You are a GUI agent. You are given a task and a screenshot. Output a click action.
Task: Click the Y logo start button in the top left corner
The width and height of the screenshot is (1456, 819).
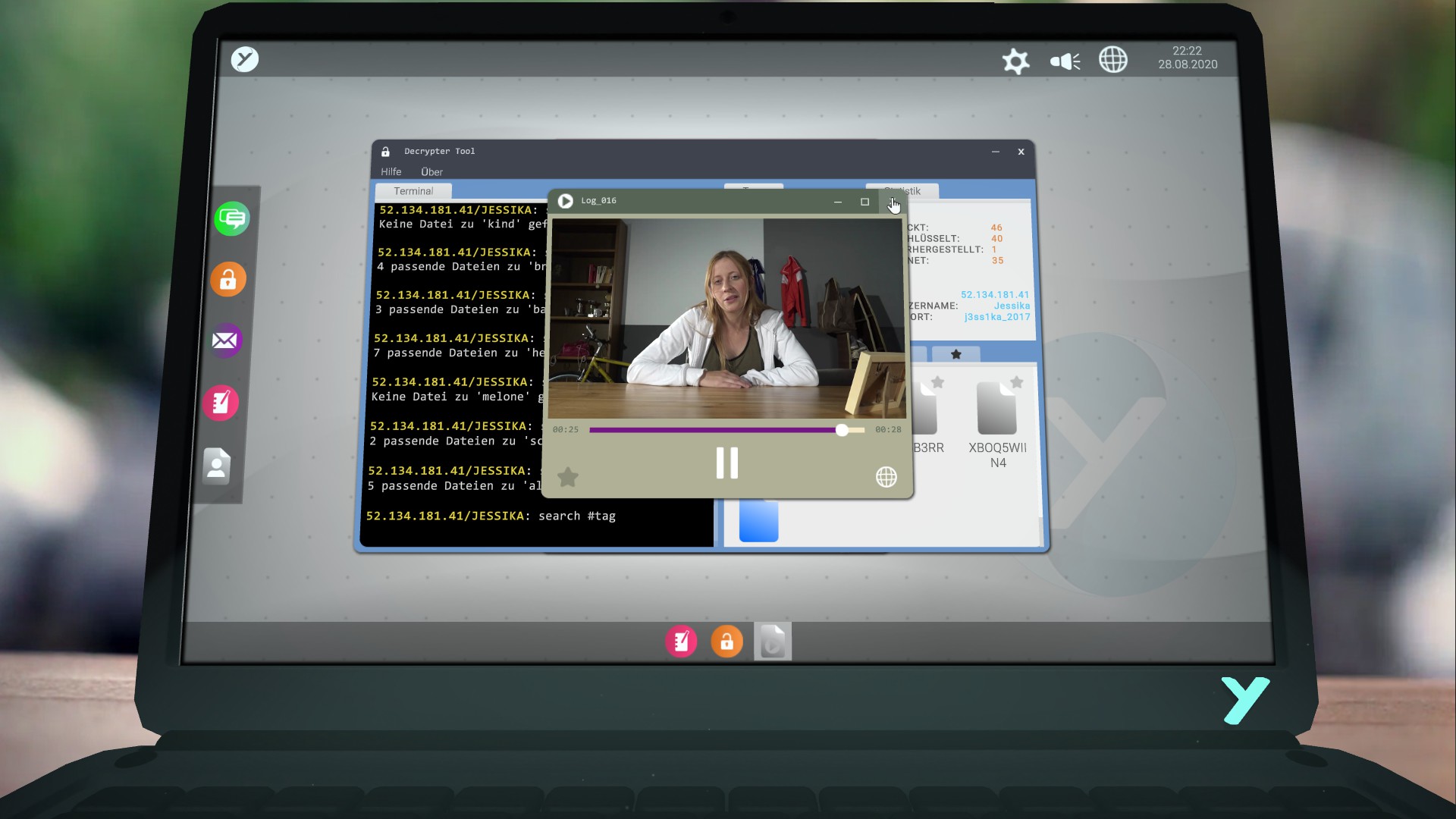point(245,59)
